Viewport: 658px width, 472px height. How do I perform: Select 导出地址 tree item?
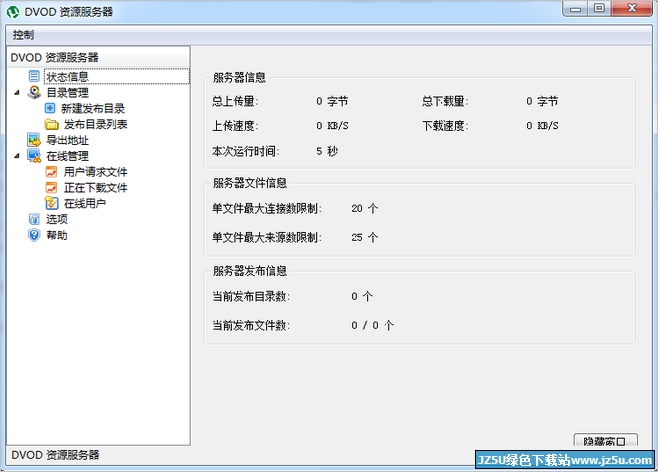point(68,140)
